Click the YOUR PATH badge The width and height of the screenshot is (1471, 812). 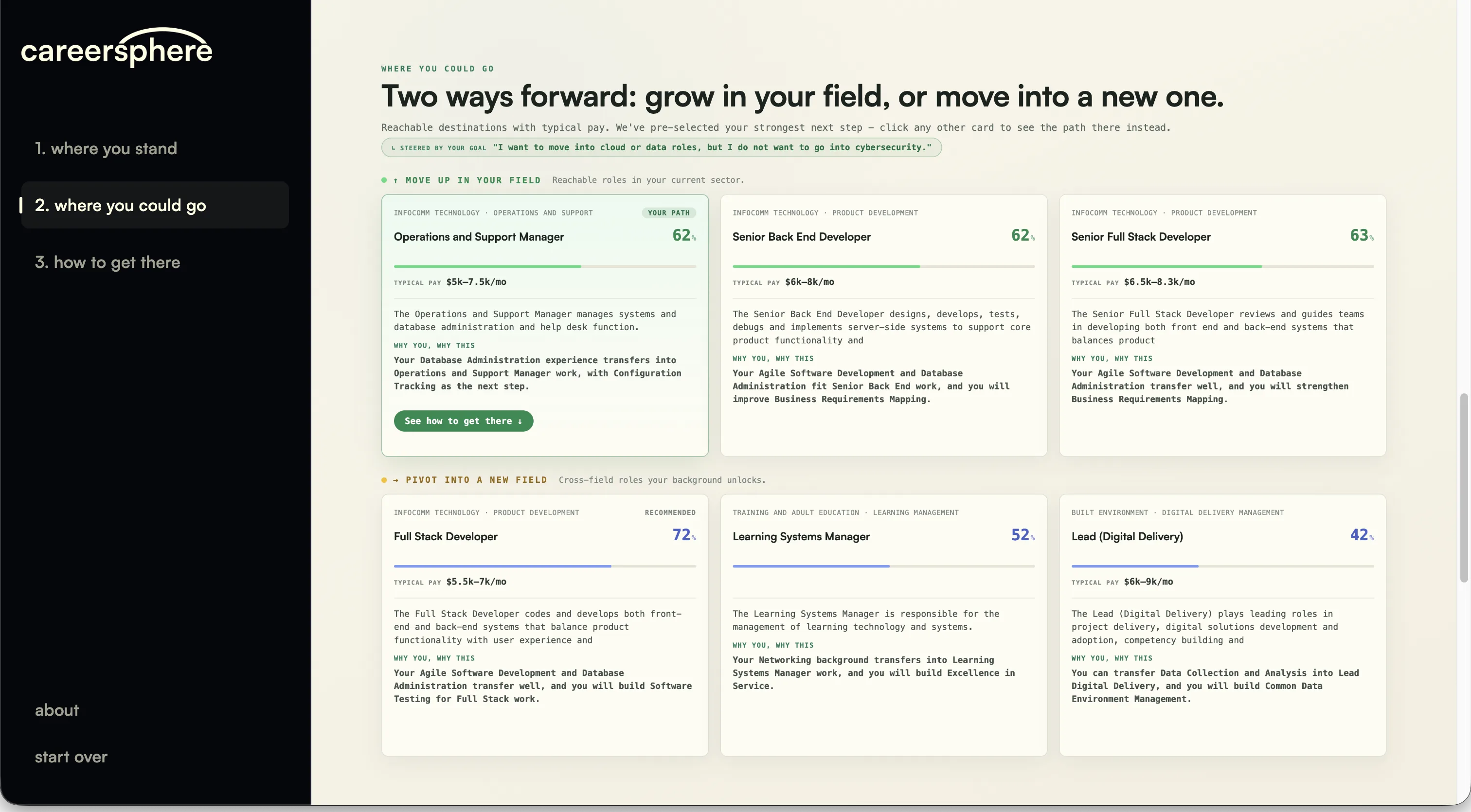pos(669,213)
